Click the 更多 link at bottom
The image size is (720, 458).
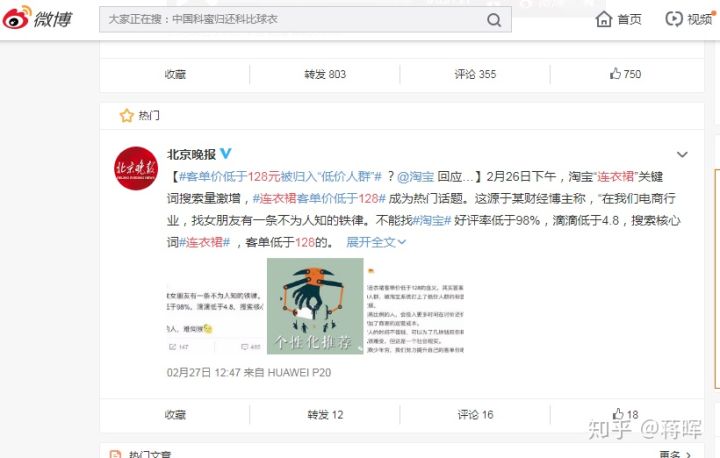coord(675,454)
